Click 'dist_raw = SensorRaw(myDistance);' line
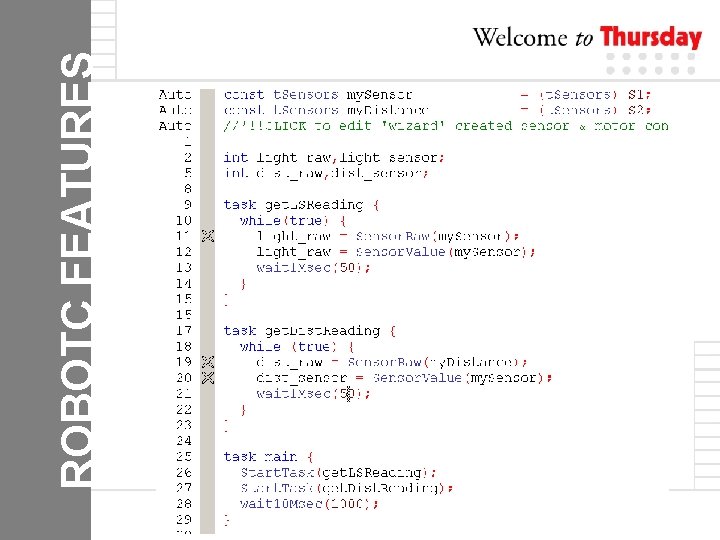The height and width of the screenshot is (540, 720). point(392,362)
